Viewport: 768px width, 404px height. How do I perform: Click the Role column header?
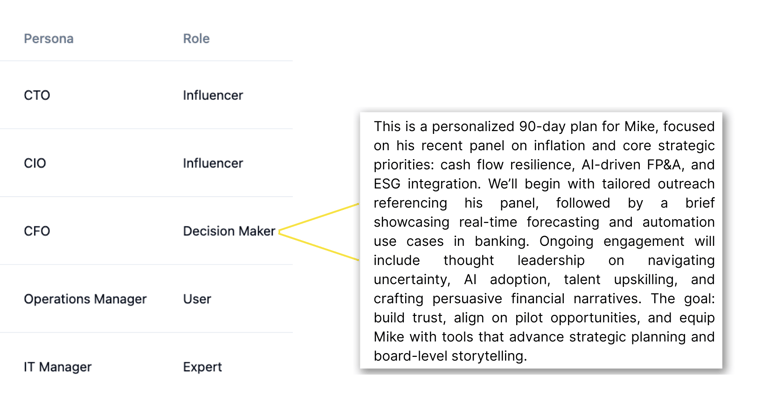(196, 39)
